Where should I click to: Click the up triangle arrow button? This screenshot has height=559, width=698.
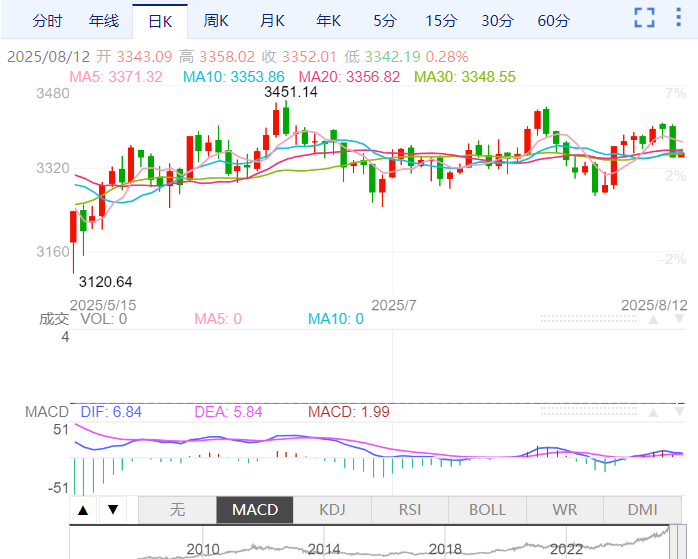pyautogui.click(x=83, y=510)
